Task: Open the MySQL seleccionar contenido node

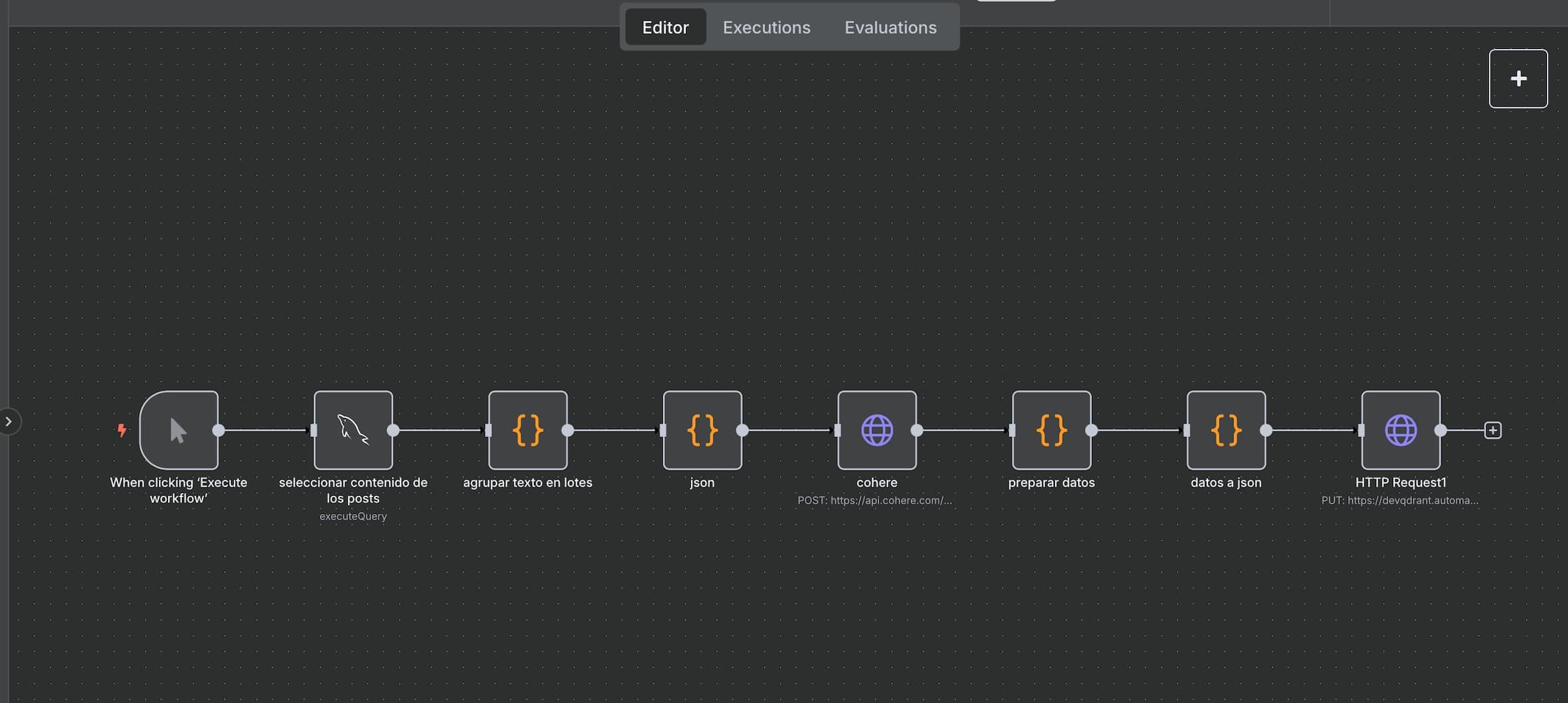Action: [x=353, y=430]
